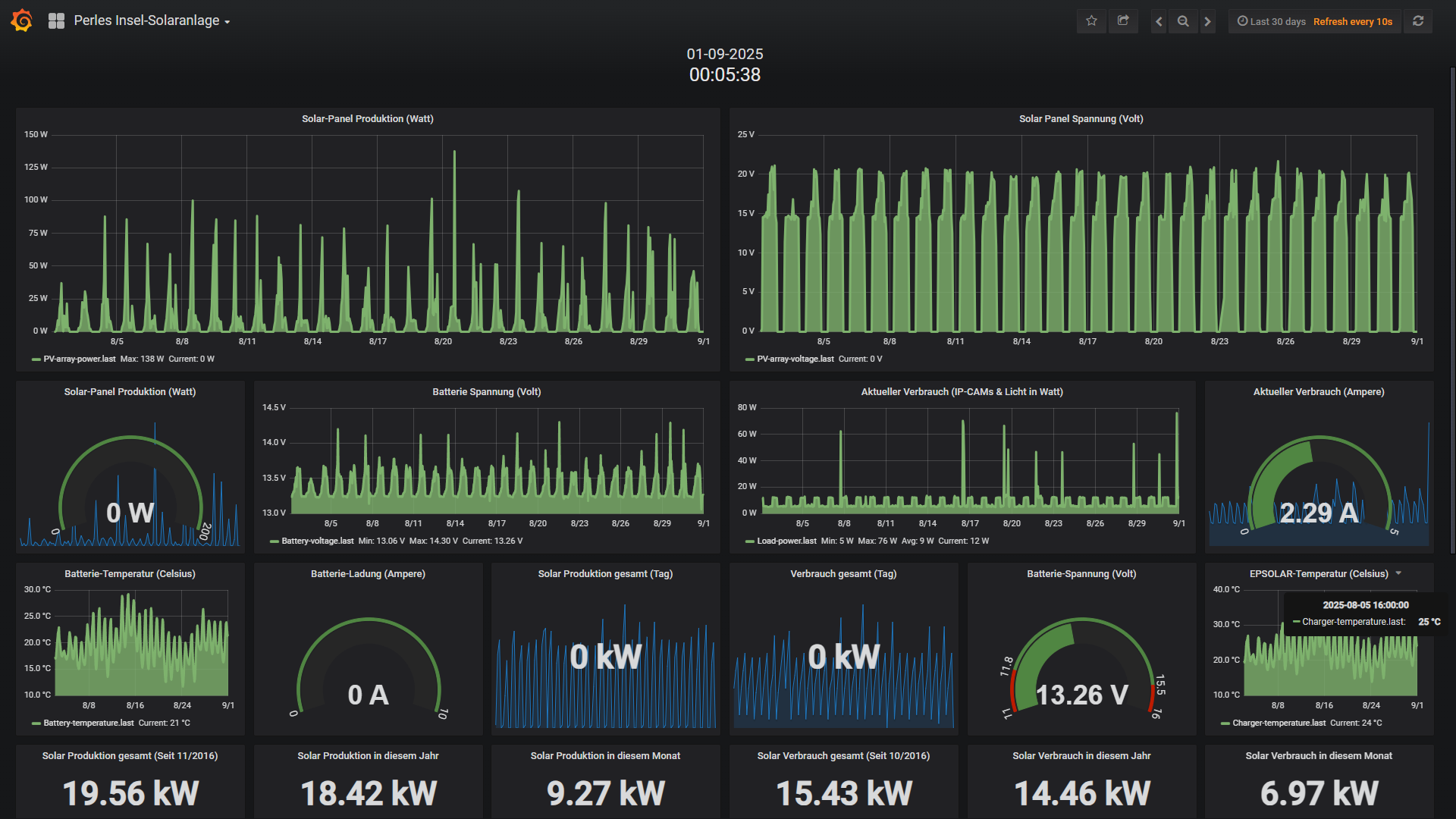
Task: Click the refresh dashboard icon
Action: (1418, 21)
